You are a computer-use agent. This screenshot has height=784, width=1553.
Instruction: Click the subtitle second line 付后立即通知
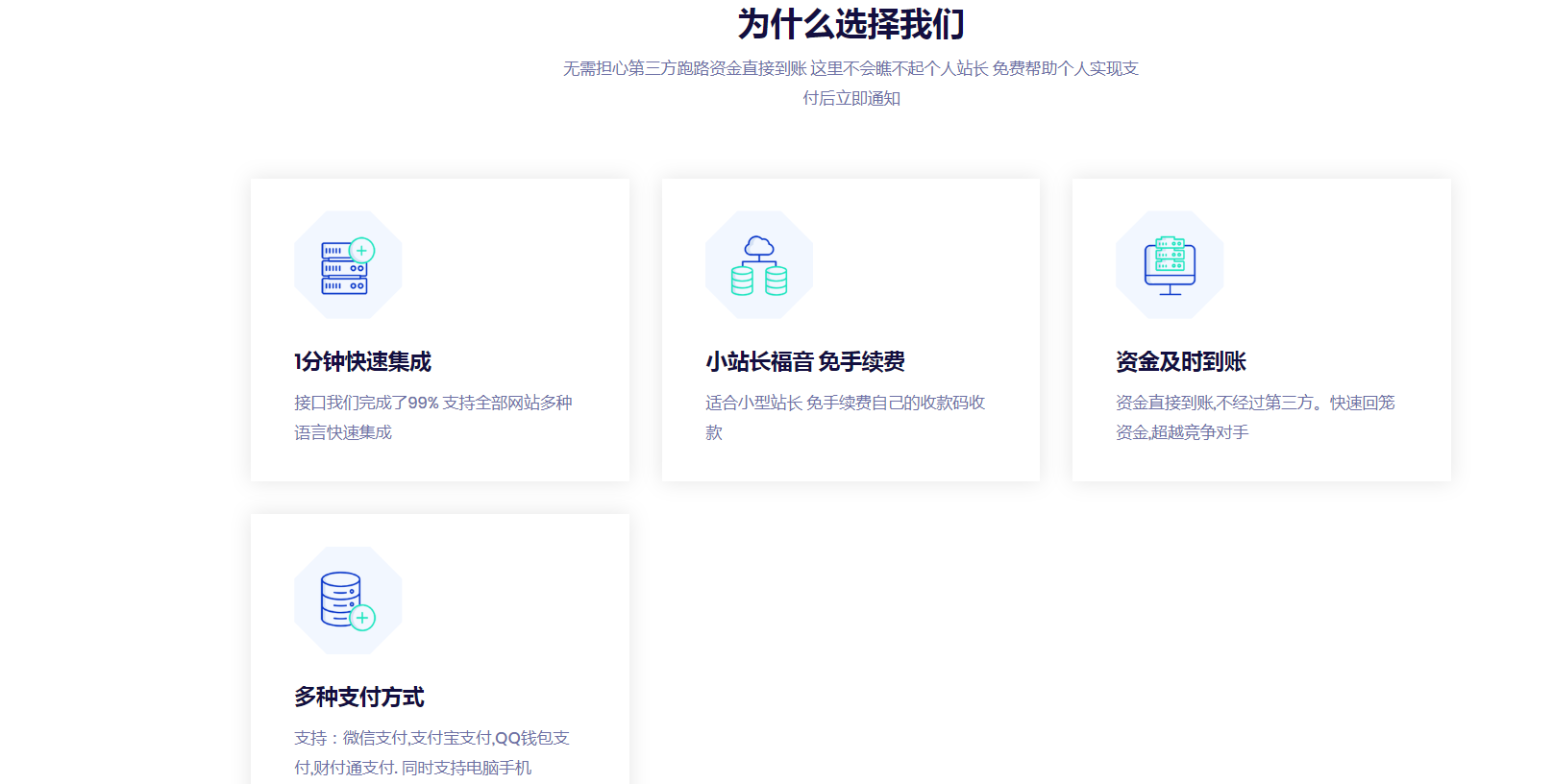pos(850,98)
